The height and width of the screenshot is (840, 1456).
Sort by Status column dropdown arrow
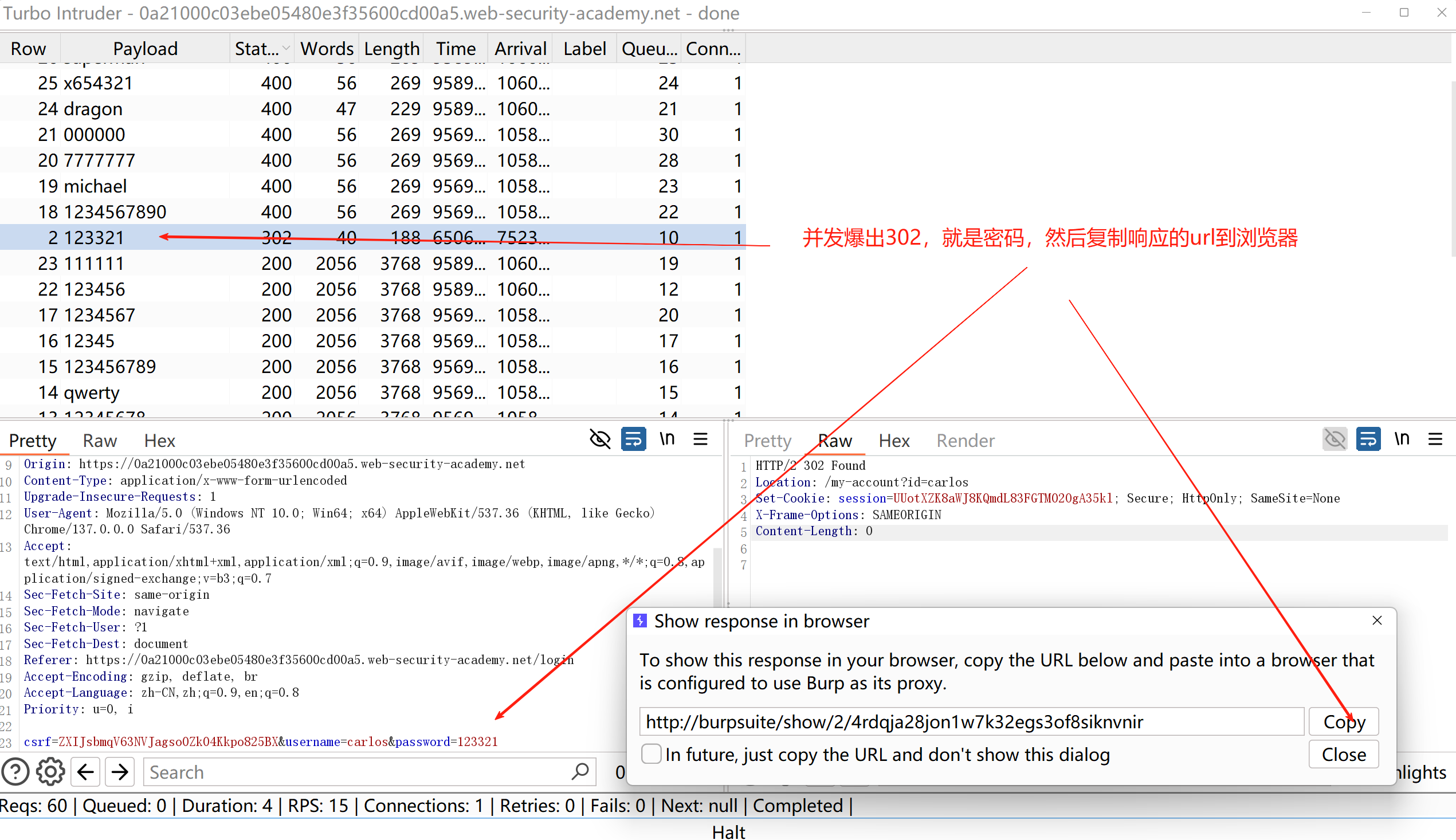click(x=285, y=49)
